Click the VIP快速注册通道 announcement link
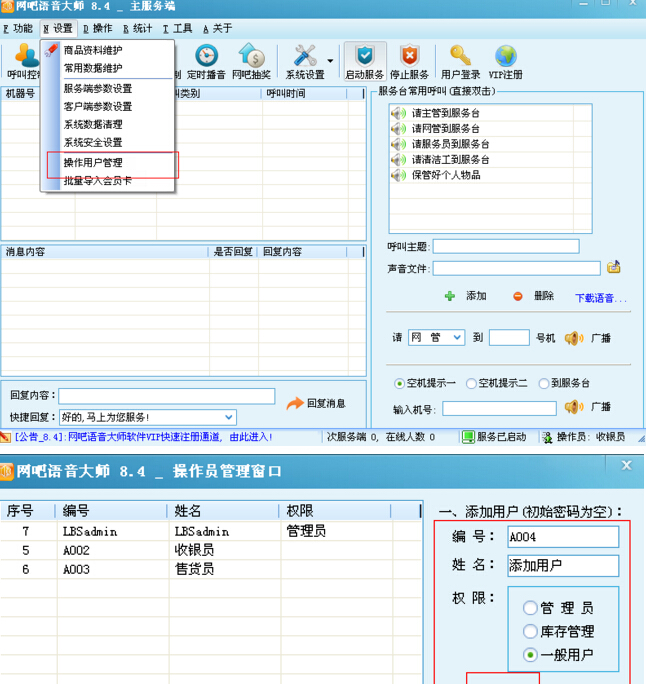This screenshot has height=684, width=646. (x=144, y=437)
